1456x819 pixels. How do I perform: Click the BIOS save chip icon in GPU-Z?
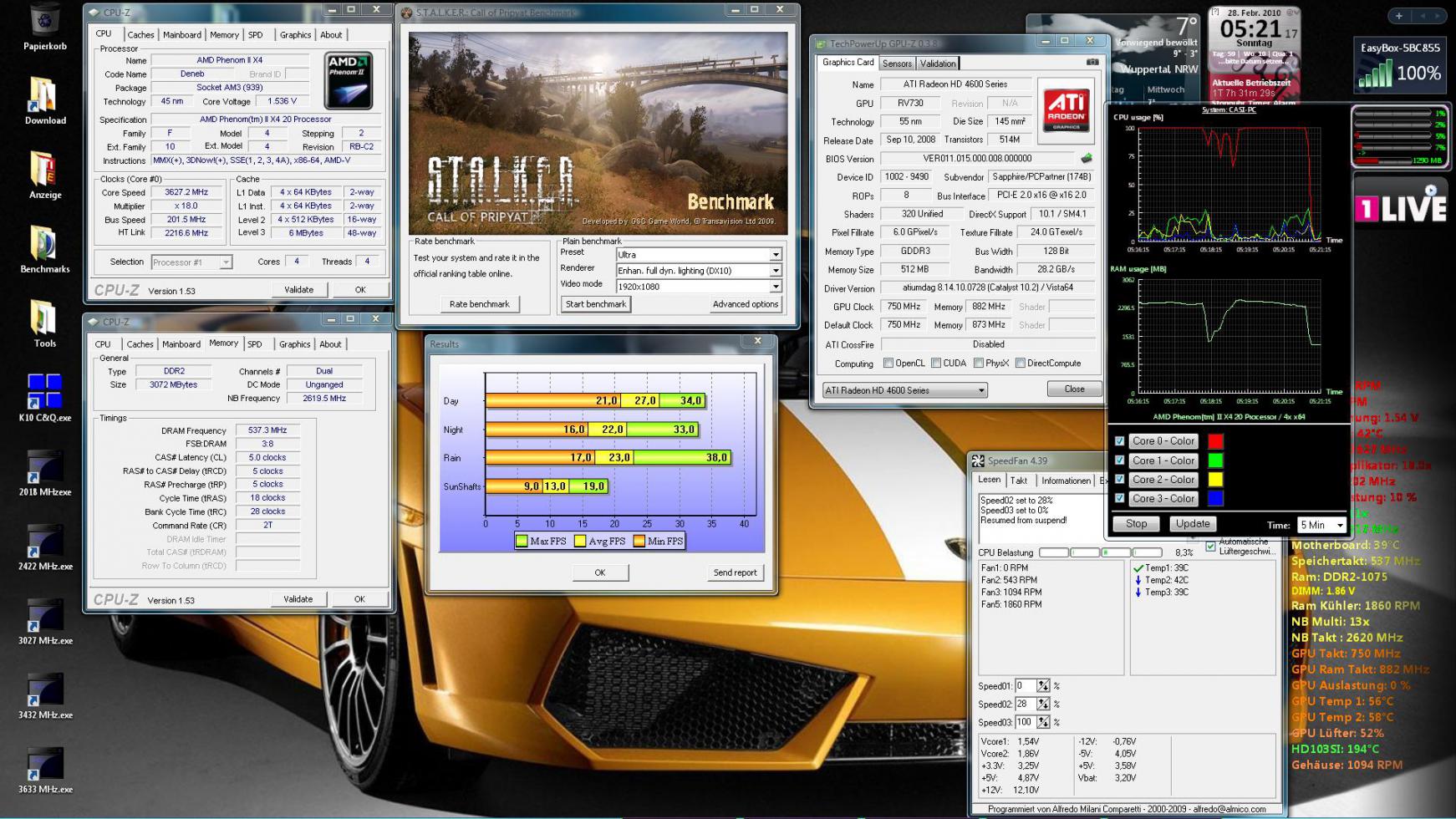1087,158
